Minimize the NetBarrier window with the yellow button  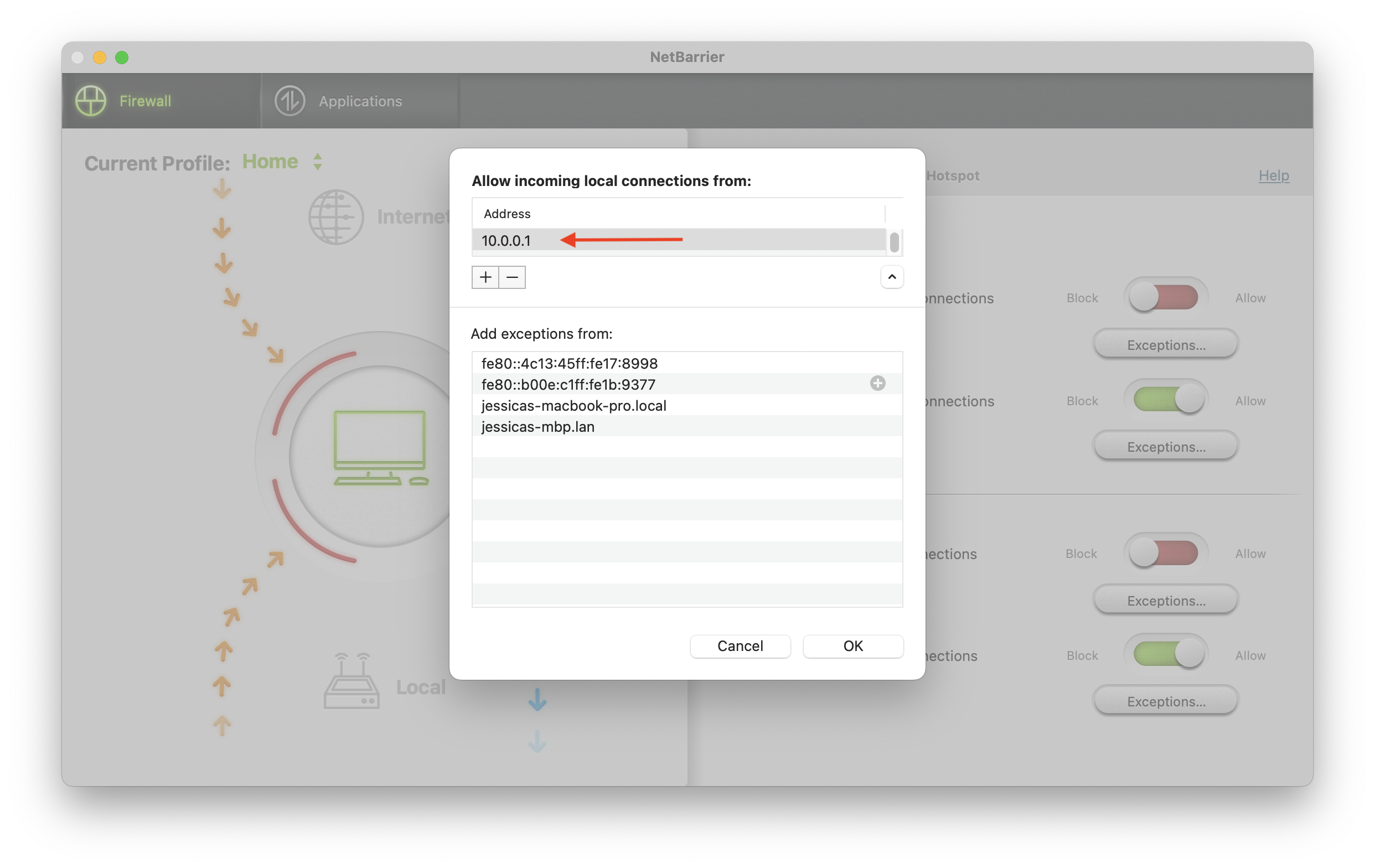(99, 57)
